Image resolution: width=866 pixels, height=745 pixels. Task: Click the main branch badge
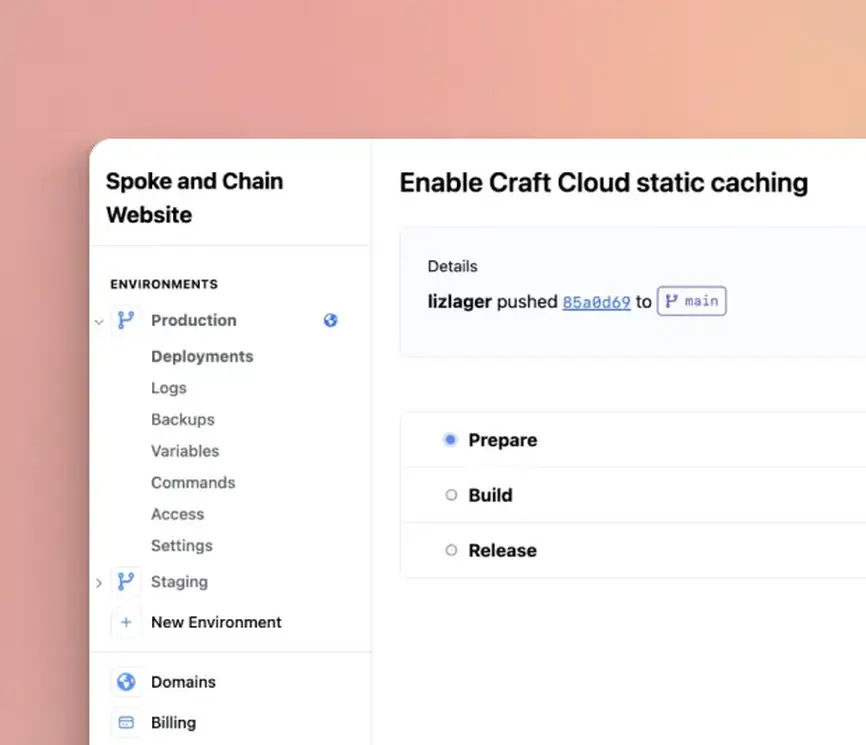[691, 301]
